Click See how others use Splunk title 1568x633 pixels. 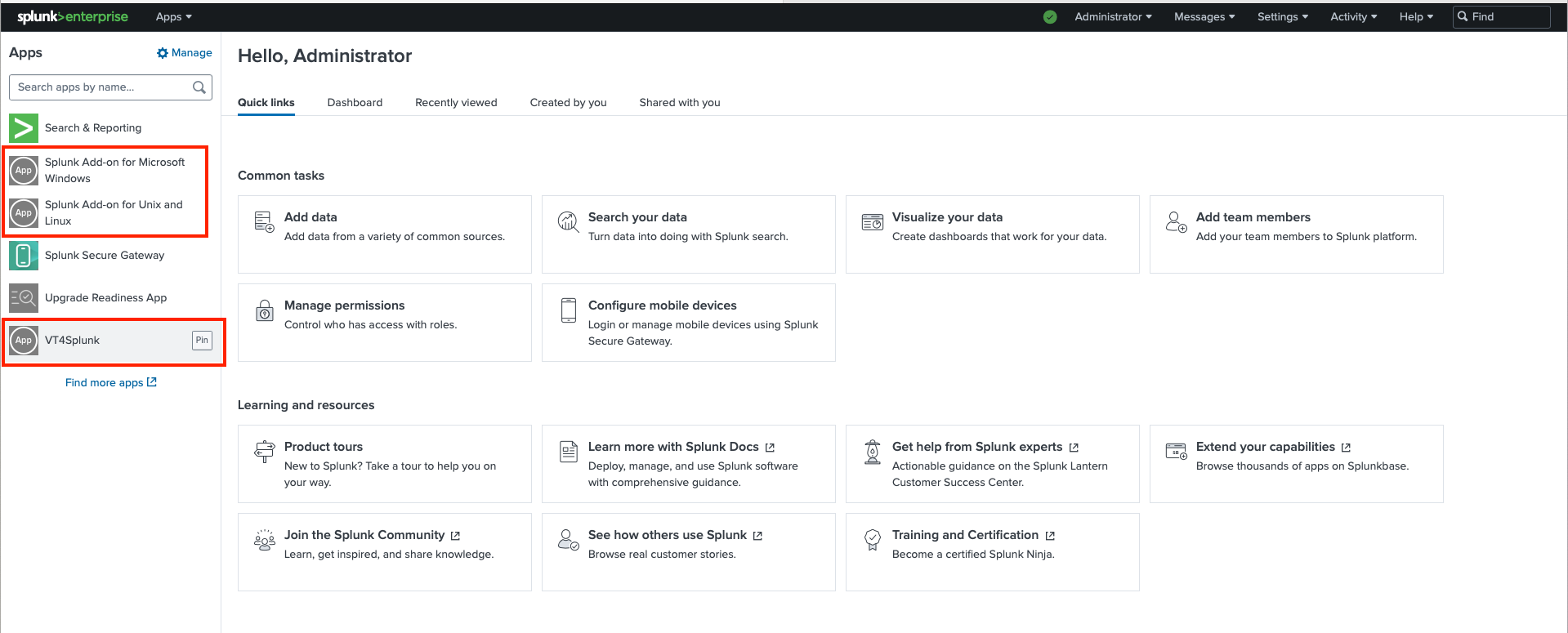click(668, 535)
